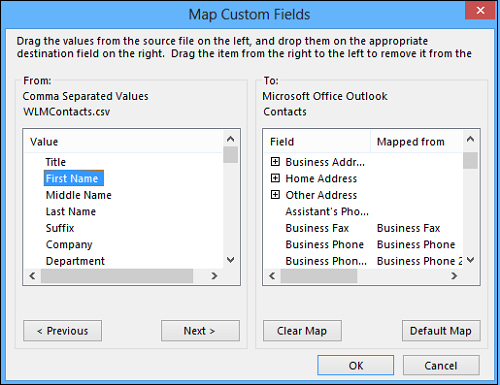Click horizontal scrollbar thumb in Field list
The height and width of the screenshot is (385, 500).
coord(319,276)
